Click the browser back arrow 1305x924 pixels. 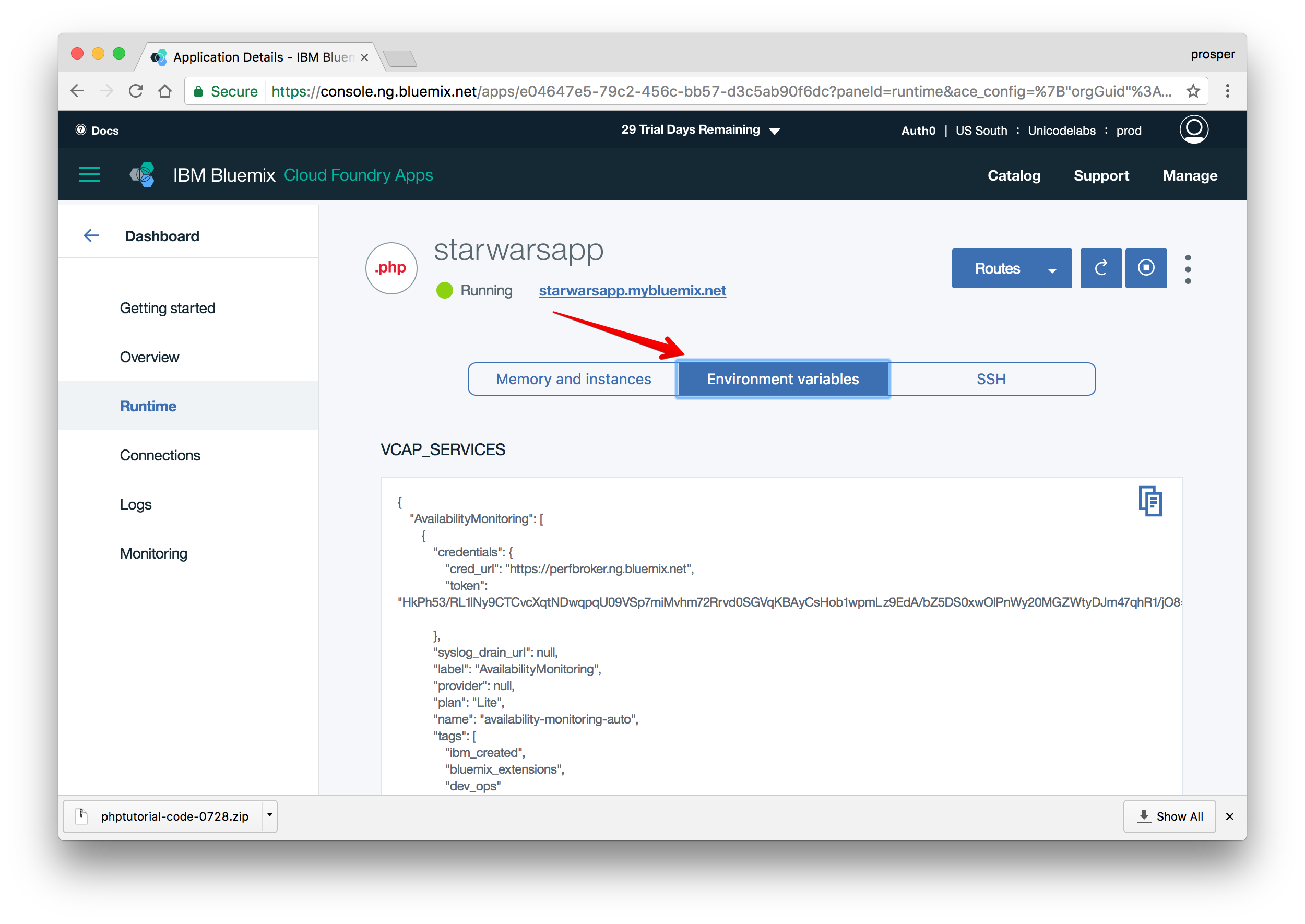coord(77,91)
